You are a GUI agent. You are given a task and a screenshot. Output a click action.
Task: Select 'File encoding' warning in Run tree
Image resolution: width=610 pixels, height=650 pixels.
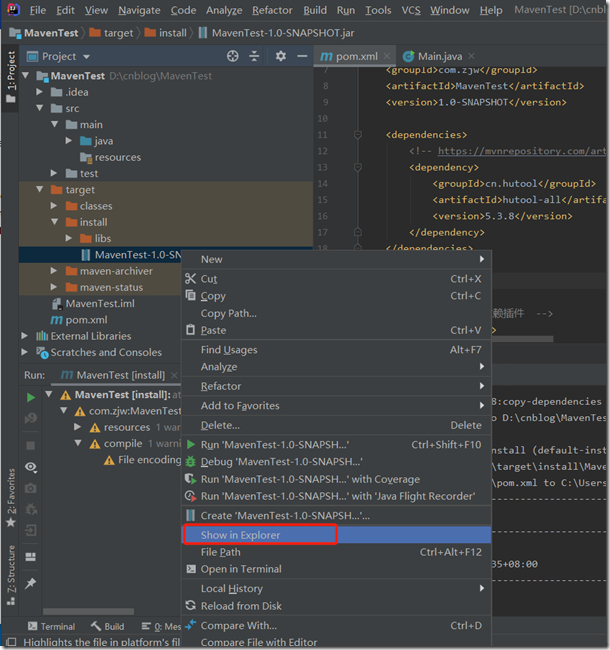(x=143, y=460)
